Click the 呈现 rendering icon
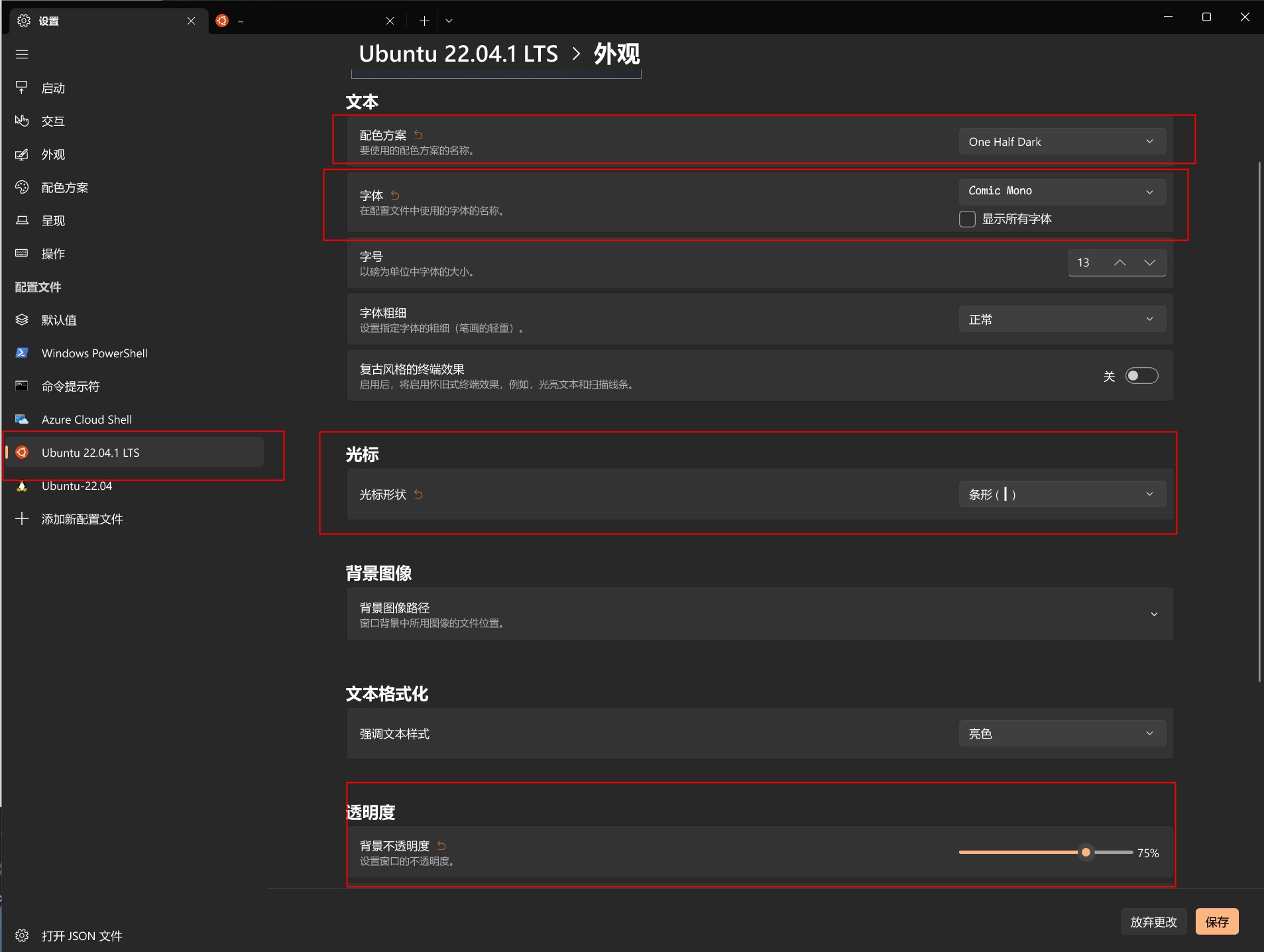1264x952 pixels. [x=22, y=220]
